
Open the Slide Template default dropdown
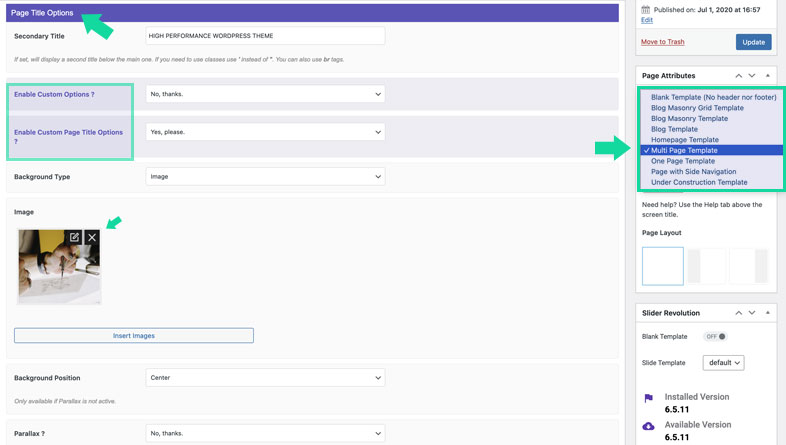point(723,362)
